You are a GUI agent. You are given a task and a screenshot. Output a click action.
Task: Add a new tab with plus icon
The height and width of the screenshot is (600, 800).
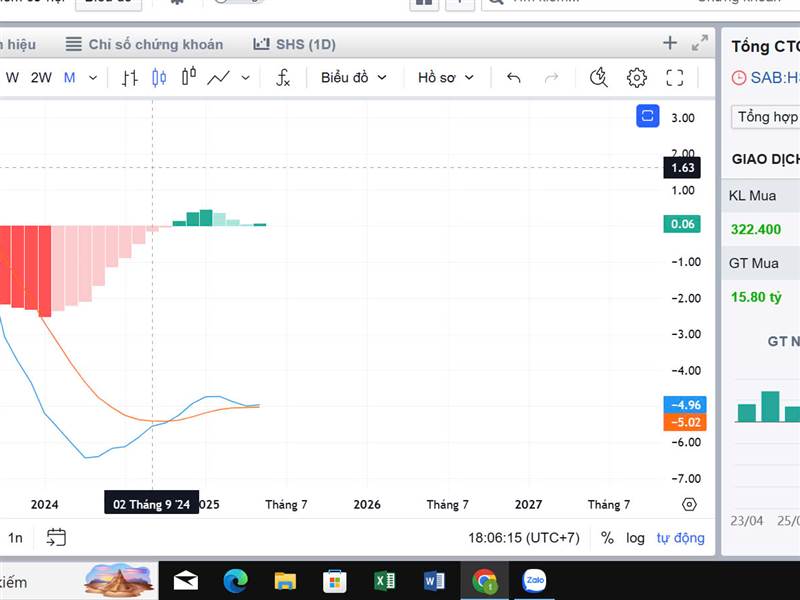670,43
